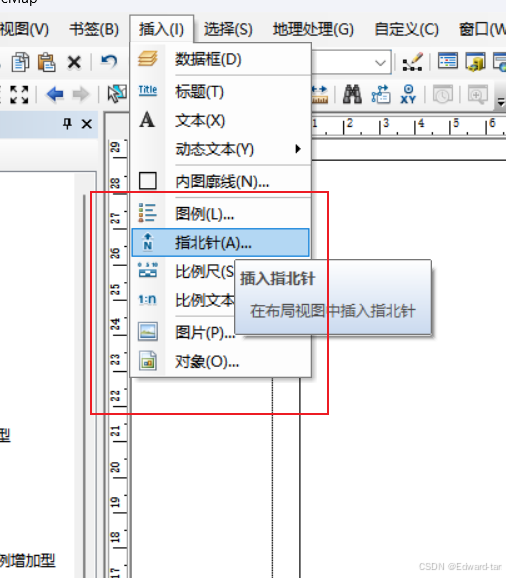This screenshot has width=506, height=578.
Task: Open the 选择(S) menu
Action: pos(228,29)
